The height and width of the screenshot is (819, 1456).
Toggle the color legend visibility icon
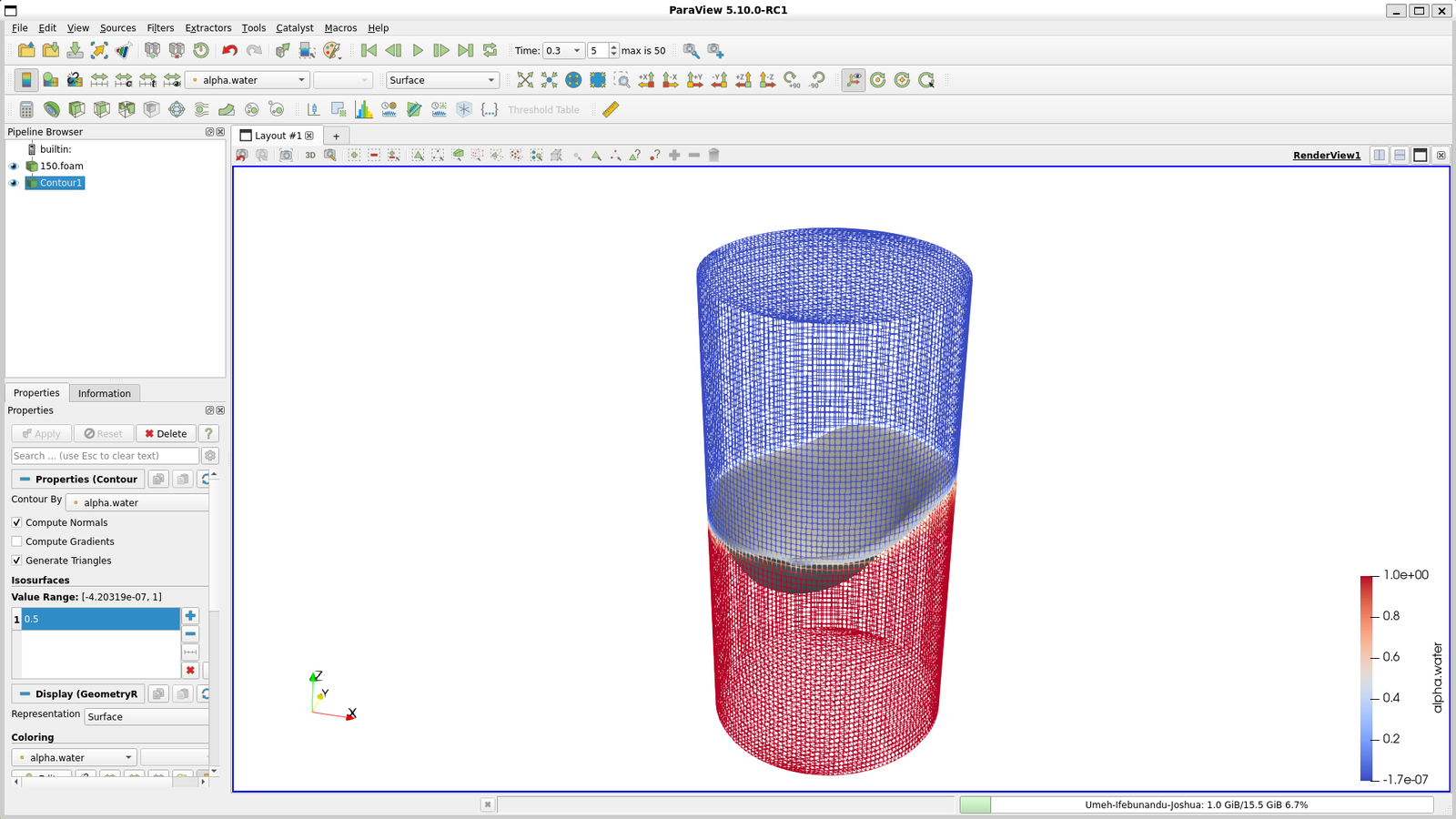coord(26,80)
